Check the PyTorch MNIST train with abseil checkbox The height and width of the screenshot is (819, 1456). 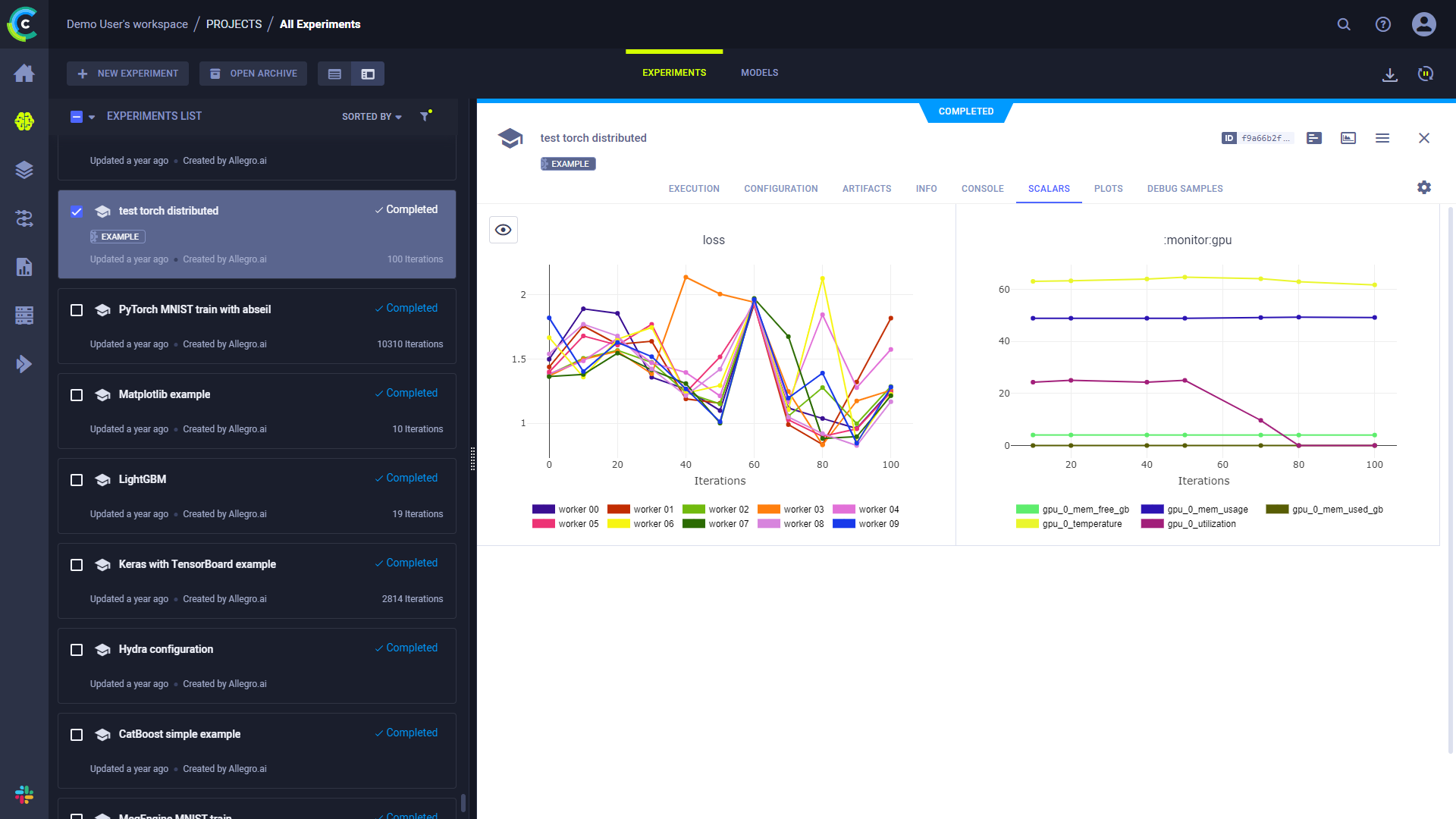[77, 310]
